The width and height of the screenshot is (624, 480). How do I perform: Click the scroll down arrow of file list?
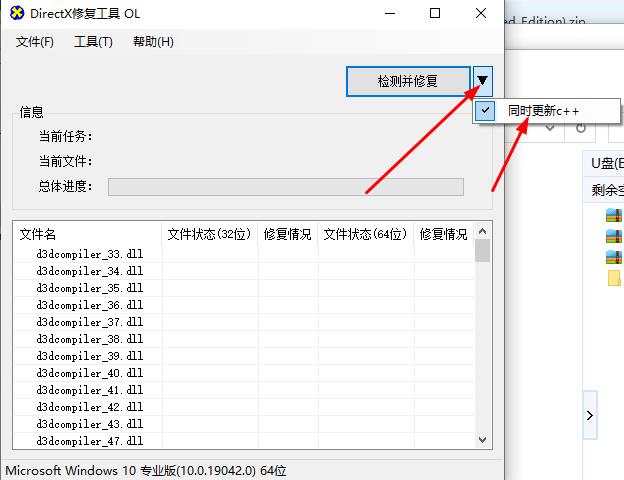pyautogui.click(x=483, y=440)
